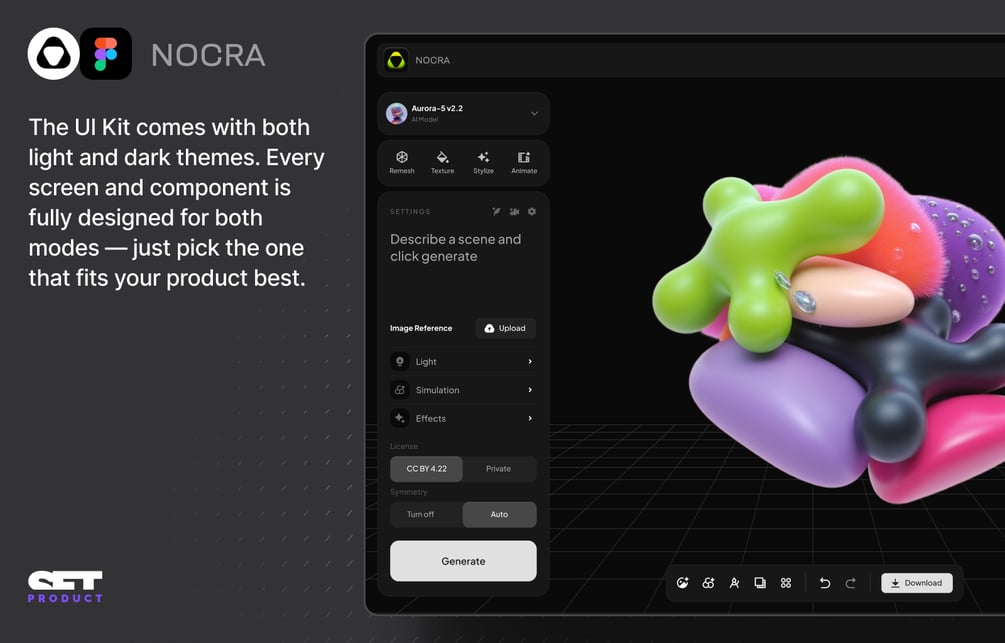The height and width of the screenshot is (643, 1005).
Task: Click the Set Product logo
Action: (x=65, y=587)
